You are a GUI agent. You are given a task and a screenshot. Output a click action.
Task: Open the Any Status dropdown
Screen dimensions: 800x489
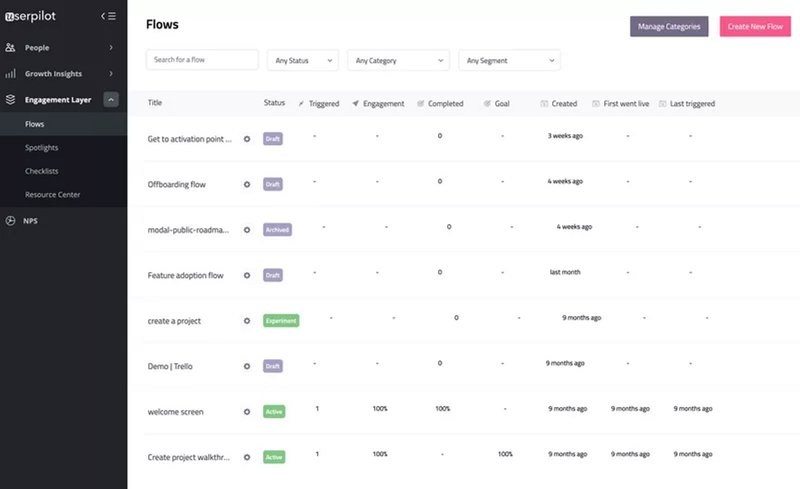(303, 61)
